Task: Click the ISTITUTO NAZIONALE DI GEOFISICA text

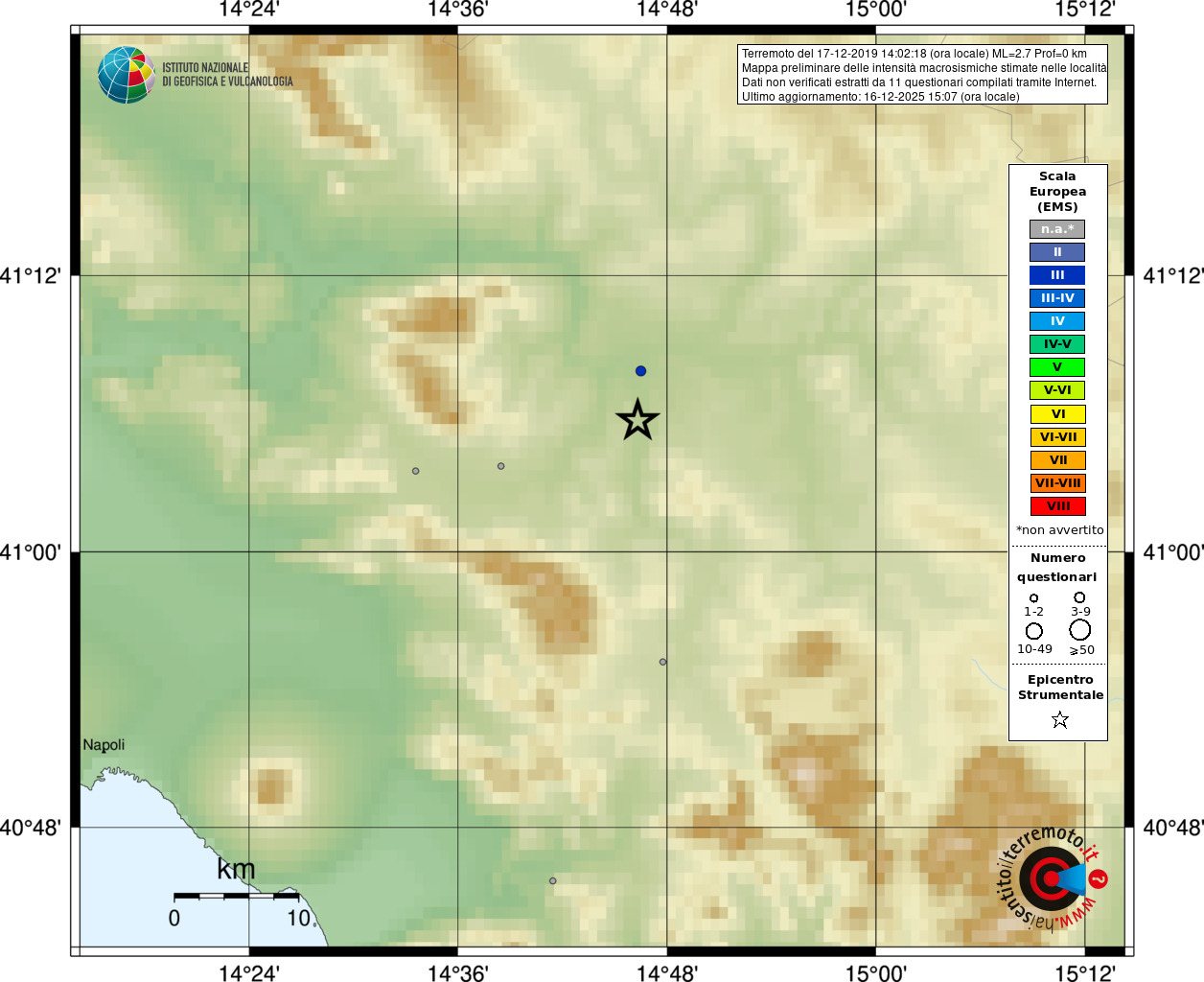Action: [227, 75]
